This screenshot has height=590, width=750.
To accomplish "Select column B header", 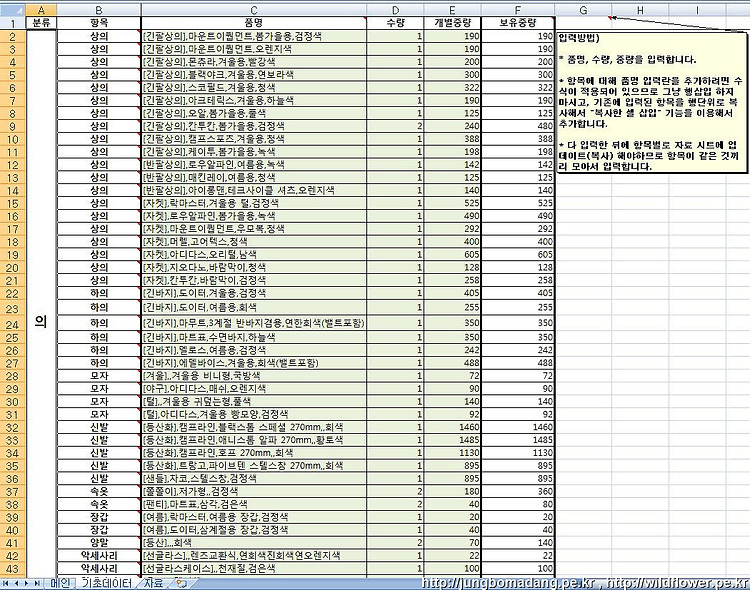I will click(x=99, y=10).
